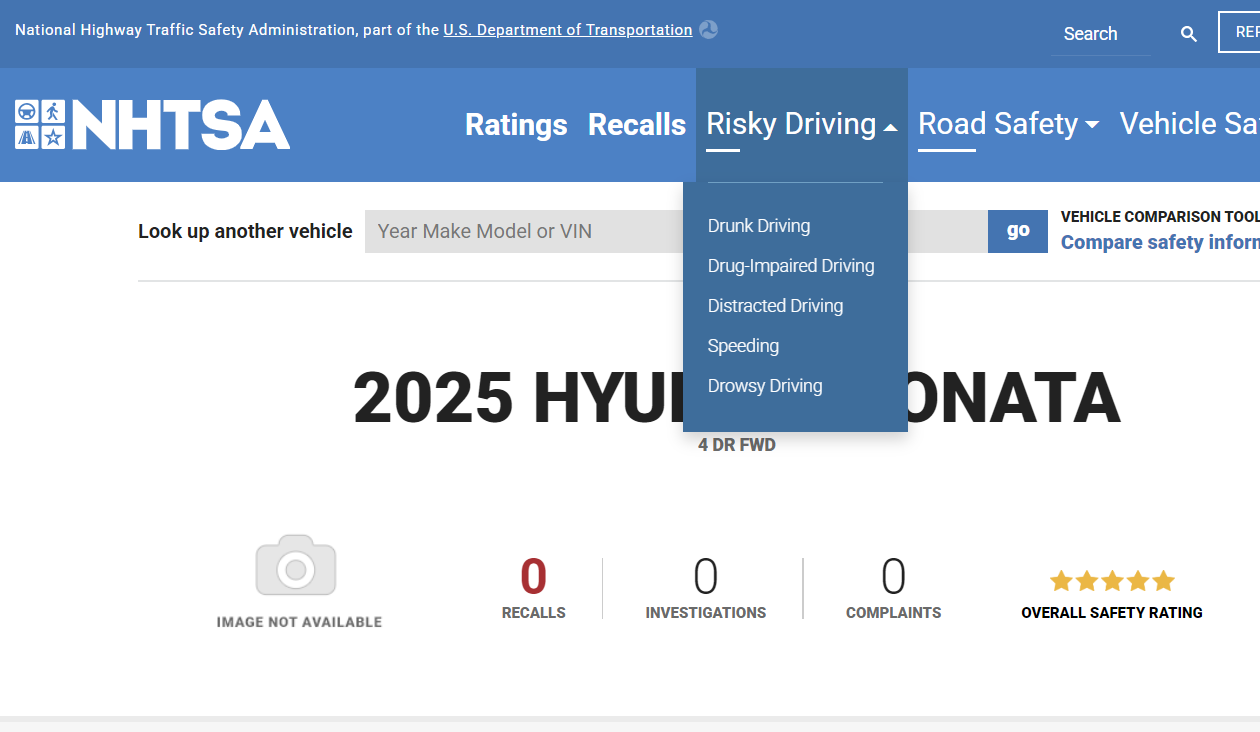Viewport: 1260px width, 732px height.
Task: Choose Distracted Driving in the dropdown
Action: [775, 306]
